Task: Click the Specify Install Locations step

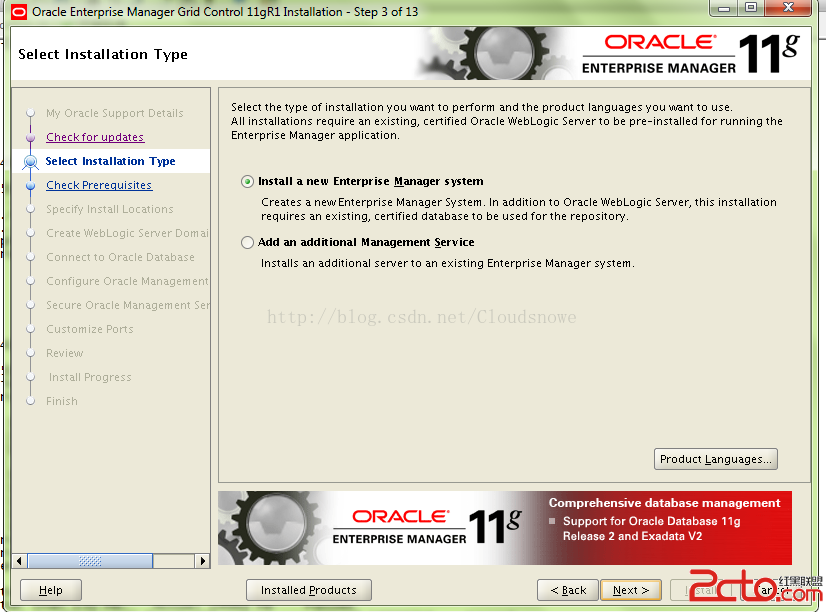Action: click(x=110, y=209)
